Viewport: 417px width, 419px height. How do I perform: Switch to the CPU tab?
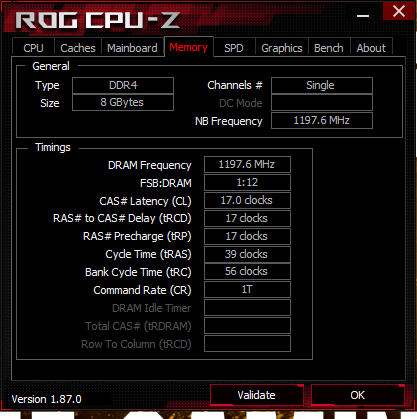(33, 48)
